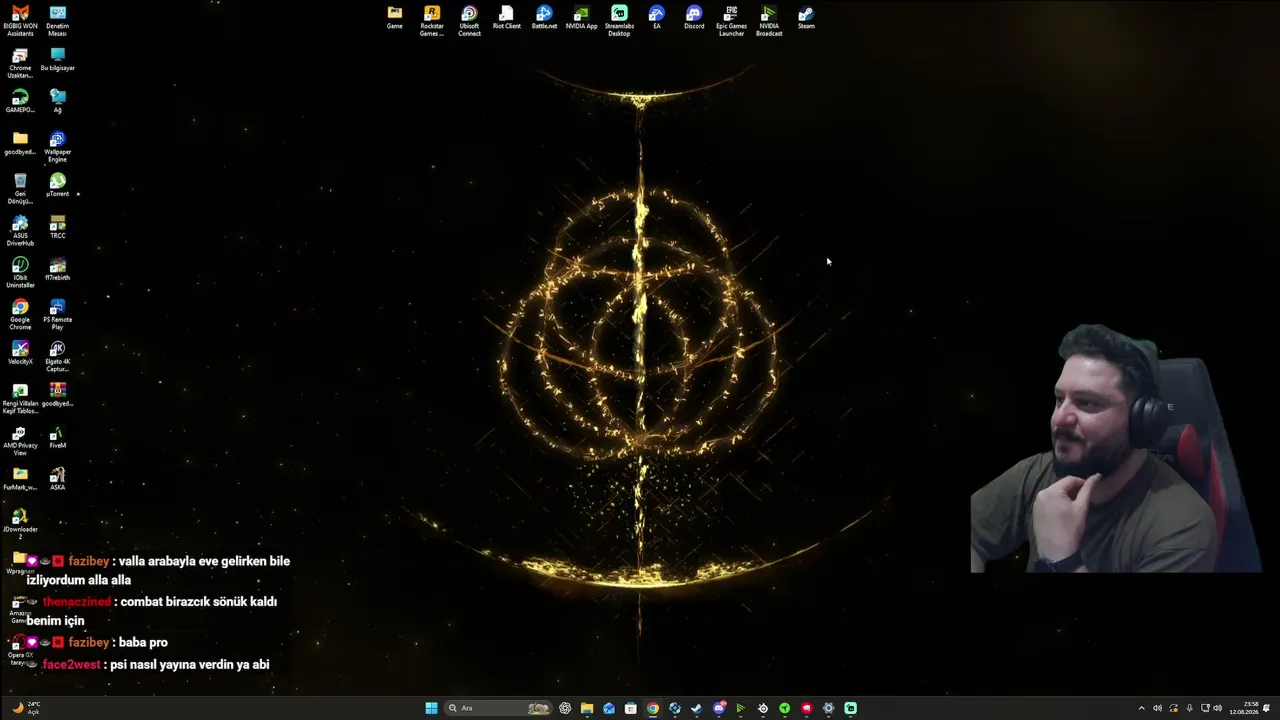Screen dimensions: 1280x720
Task: Launch the Ubisoft Connect desktop shortcut
Action: pyautogui.click(x=469, y=21)
